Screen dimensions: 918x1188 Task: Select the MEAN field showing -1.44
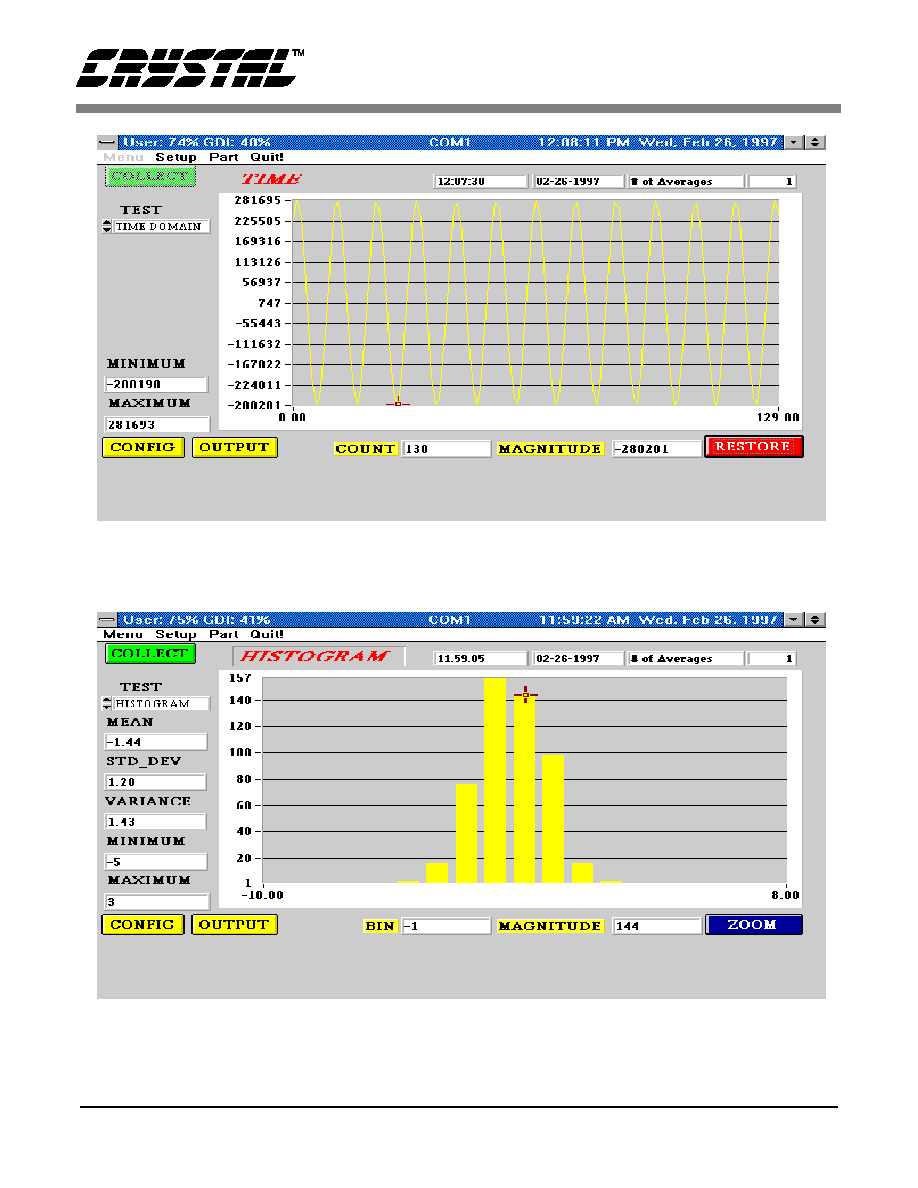[156, 742]
